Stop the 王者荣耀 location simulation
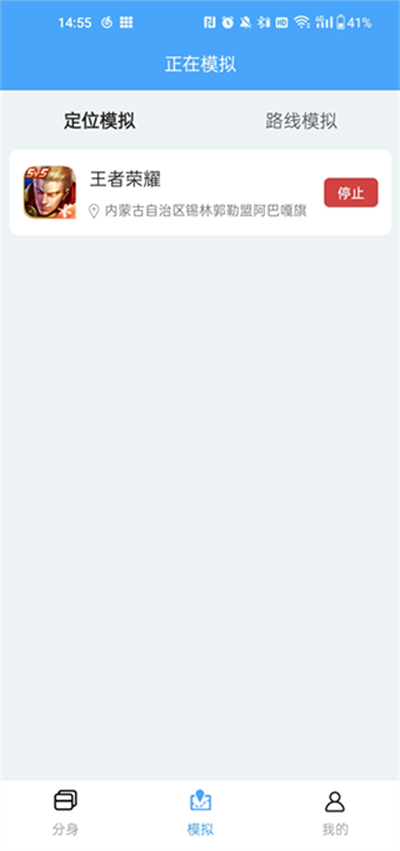This screenshot has width=400, height=851. pyautogui.click(x=351, y=193)
